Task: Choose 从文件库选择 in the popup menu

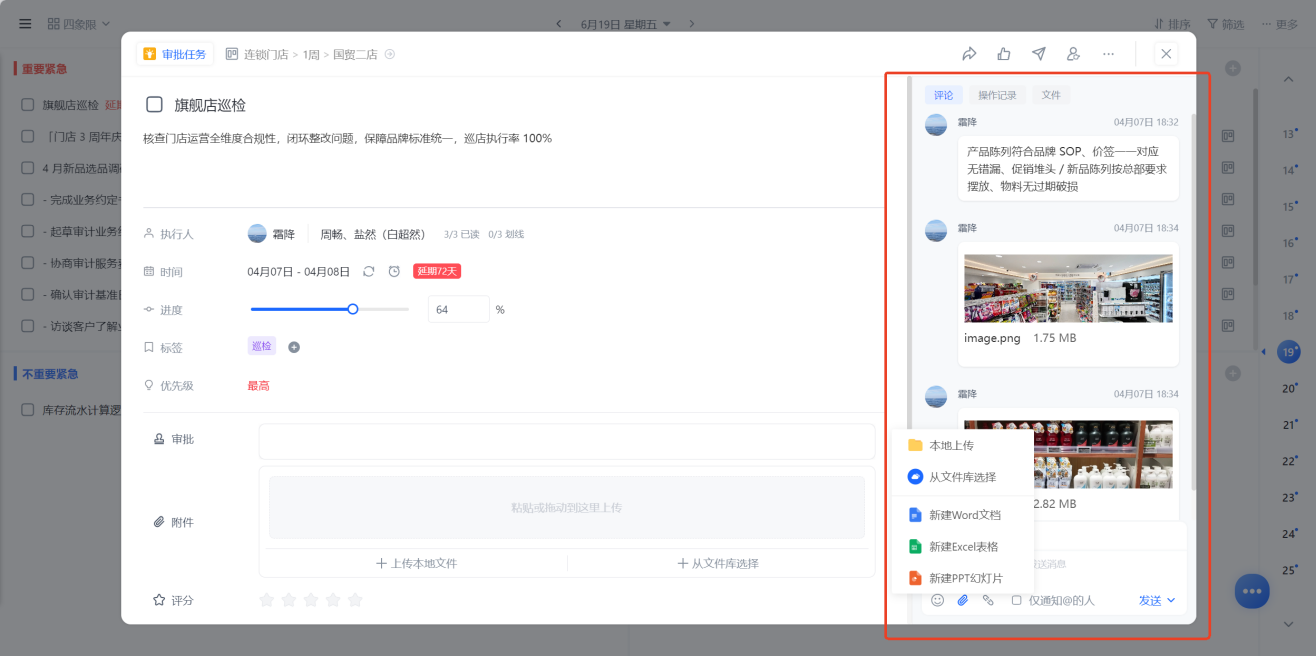Action: [x=964, y=477]
